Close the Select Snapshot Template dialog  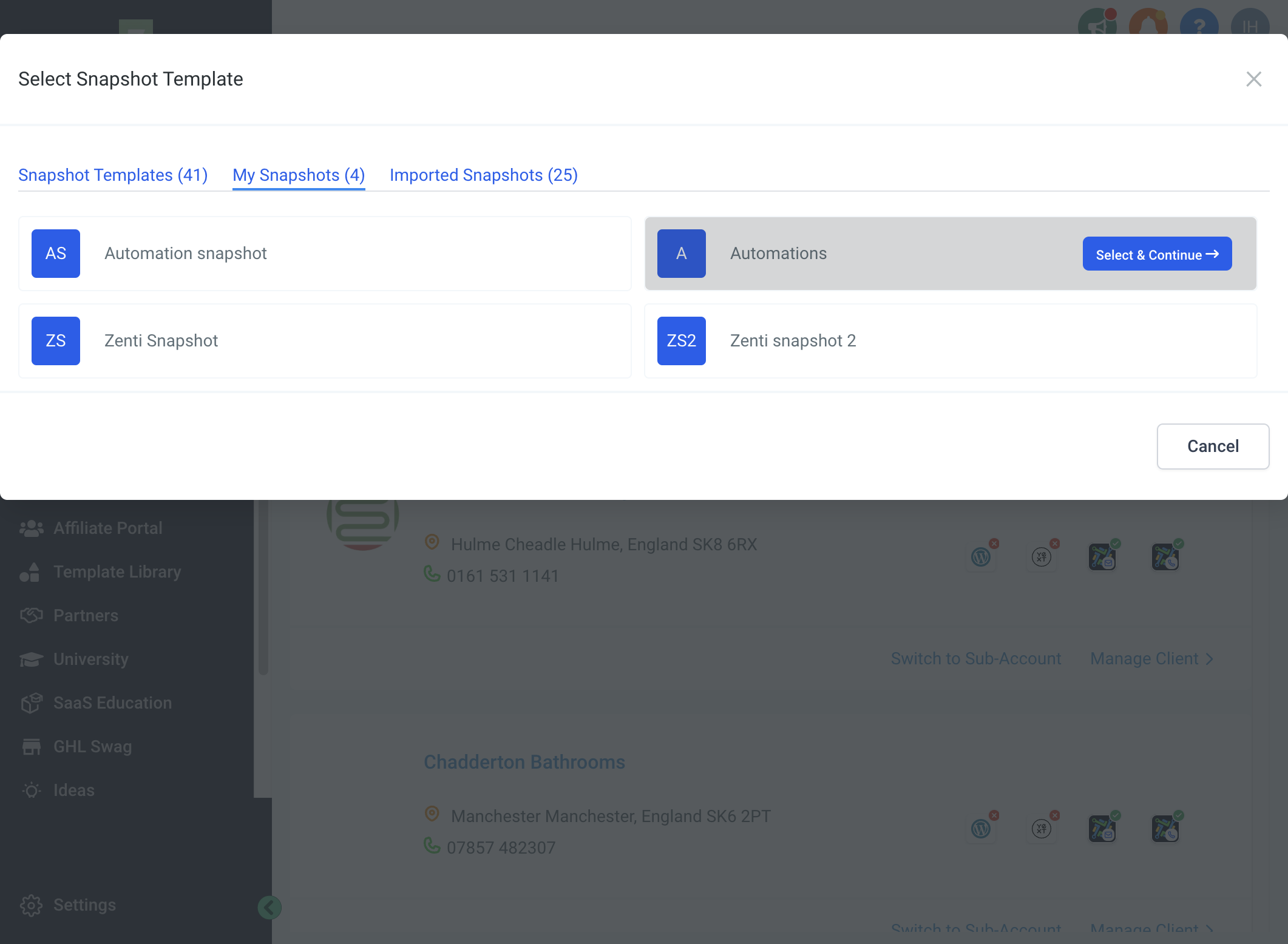(1253, 79)
